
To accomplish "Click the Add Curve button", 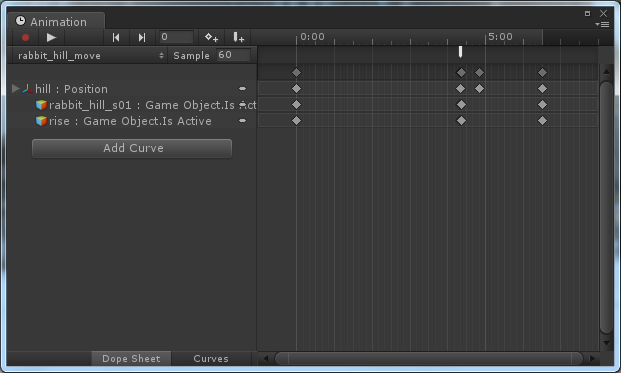I will pos(132,148).
